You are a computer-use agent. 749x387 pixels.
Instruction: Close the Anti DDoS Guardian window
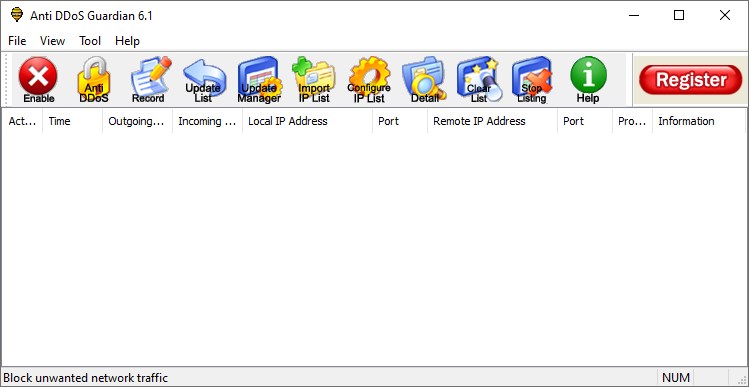pyautogui.click(x=725, y=15)
